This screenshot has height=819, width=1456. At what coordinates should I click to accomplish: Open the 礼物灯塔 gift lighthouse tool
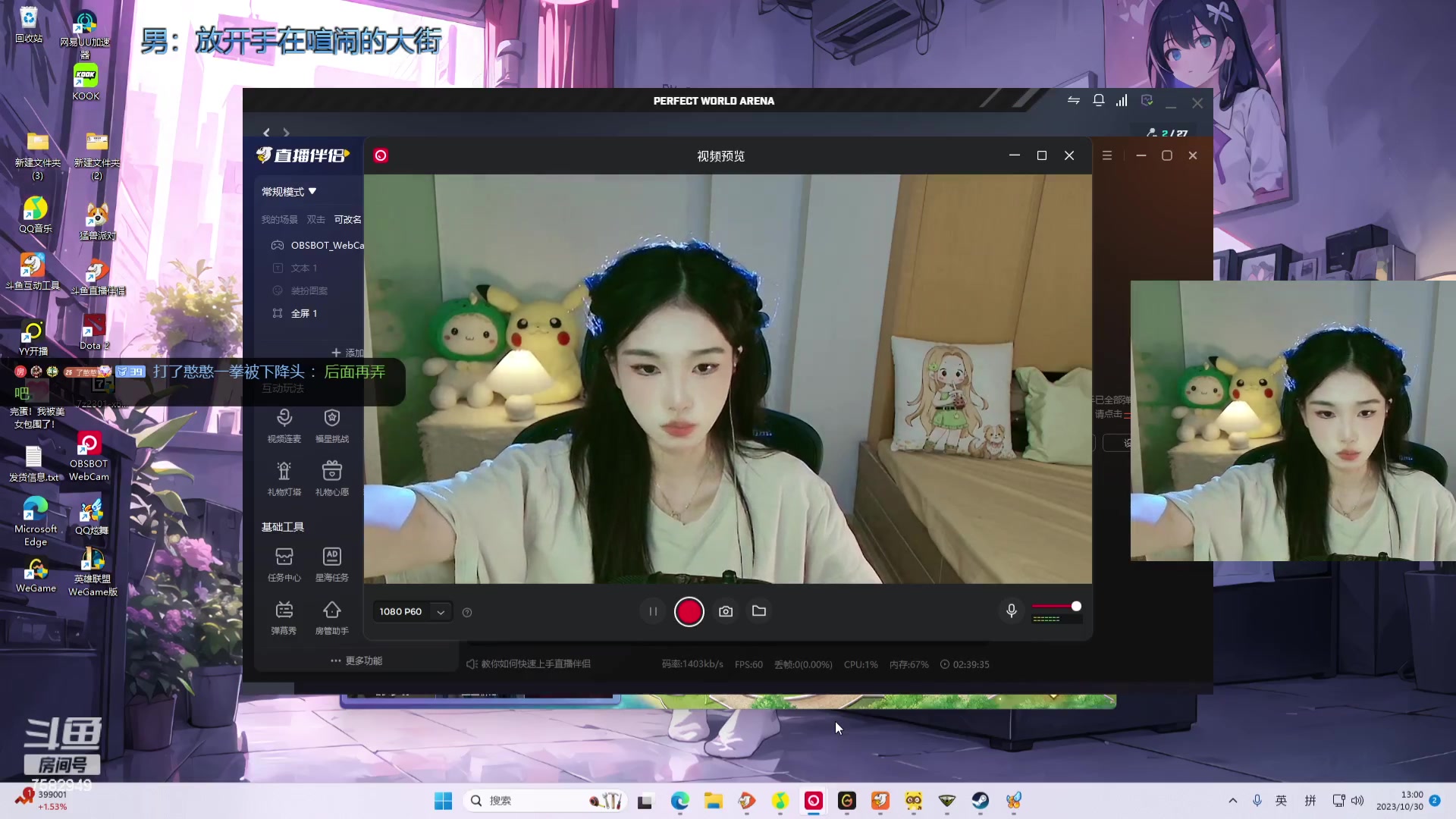tap(284, 479)
